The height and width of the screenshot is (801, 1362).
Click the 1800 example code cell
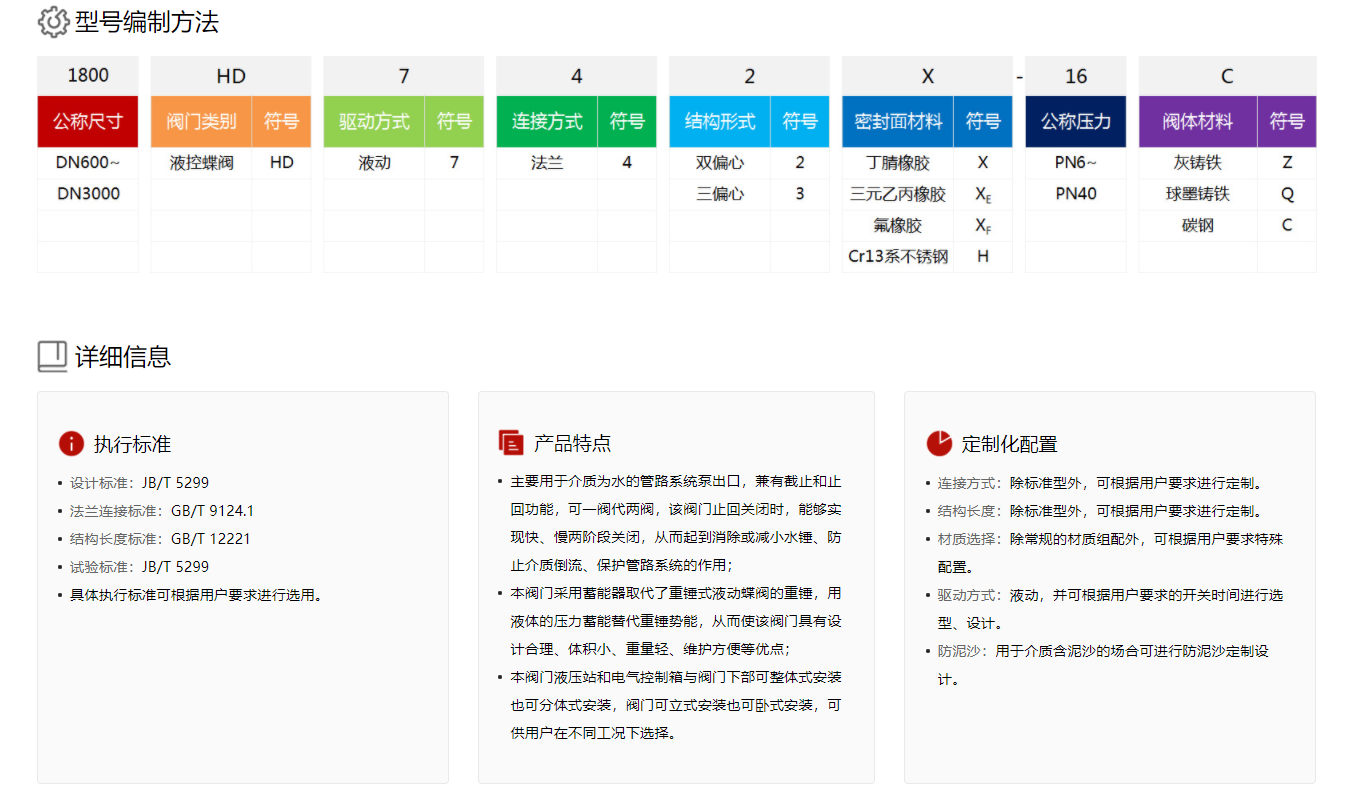(x=88, y=76)
